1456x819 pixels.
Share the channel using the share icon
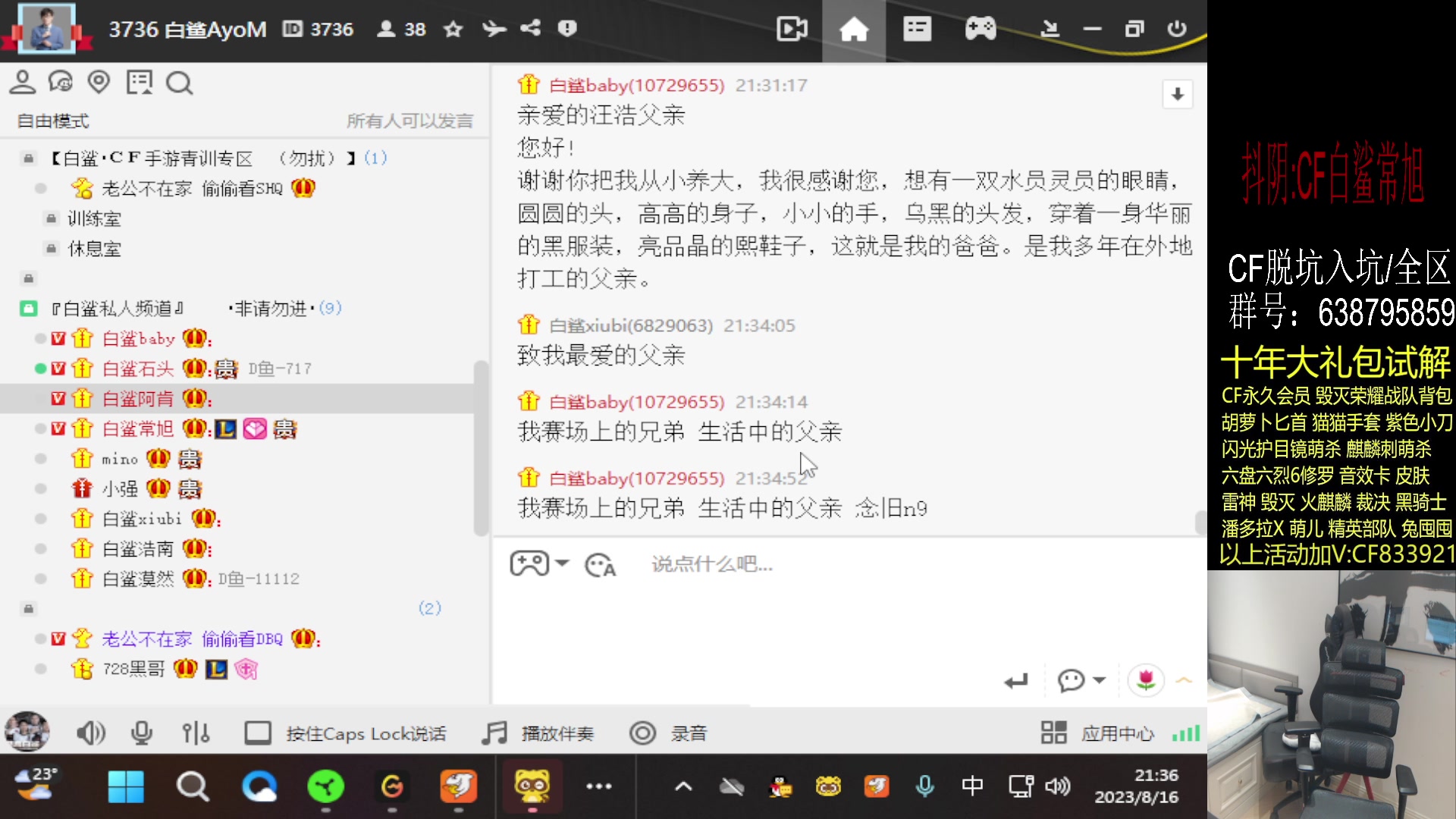pos(530,29)
